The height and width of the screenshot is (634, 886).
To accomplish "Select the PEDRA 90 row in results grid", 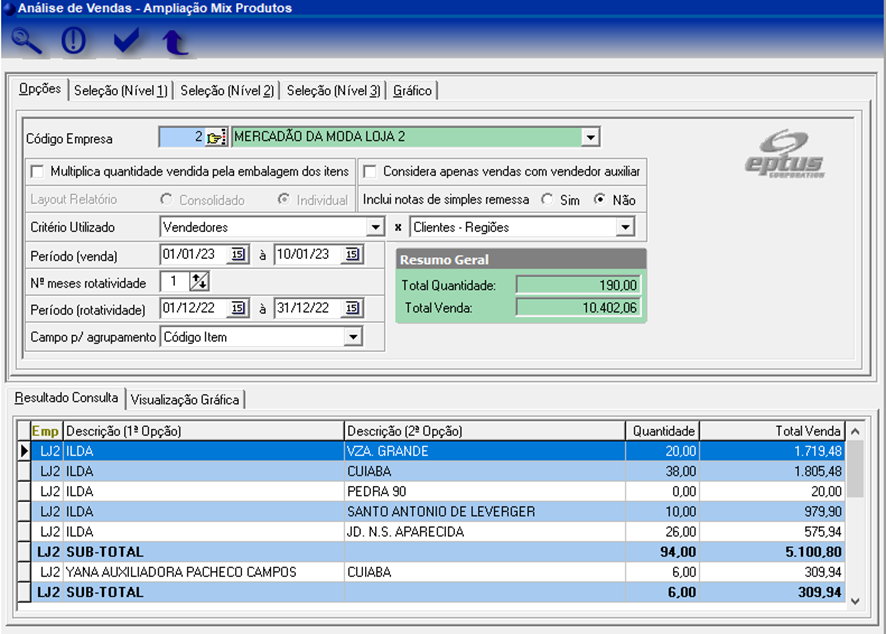I will click(376, 491).
